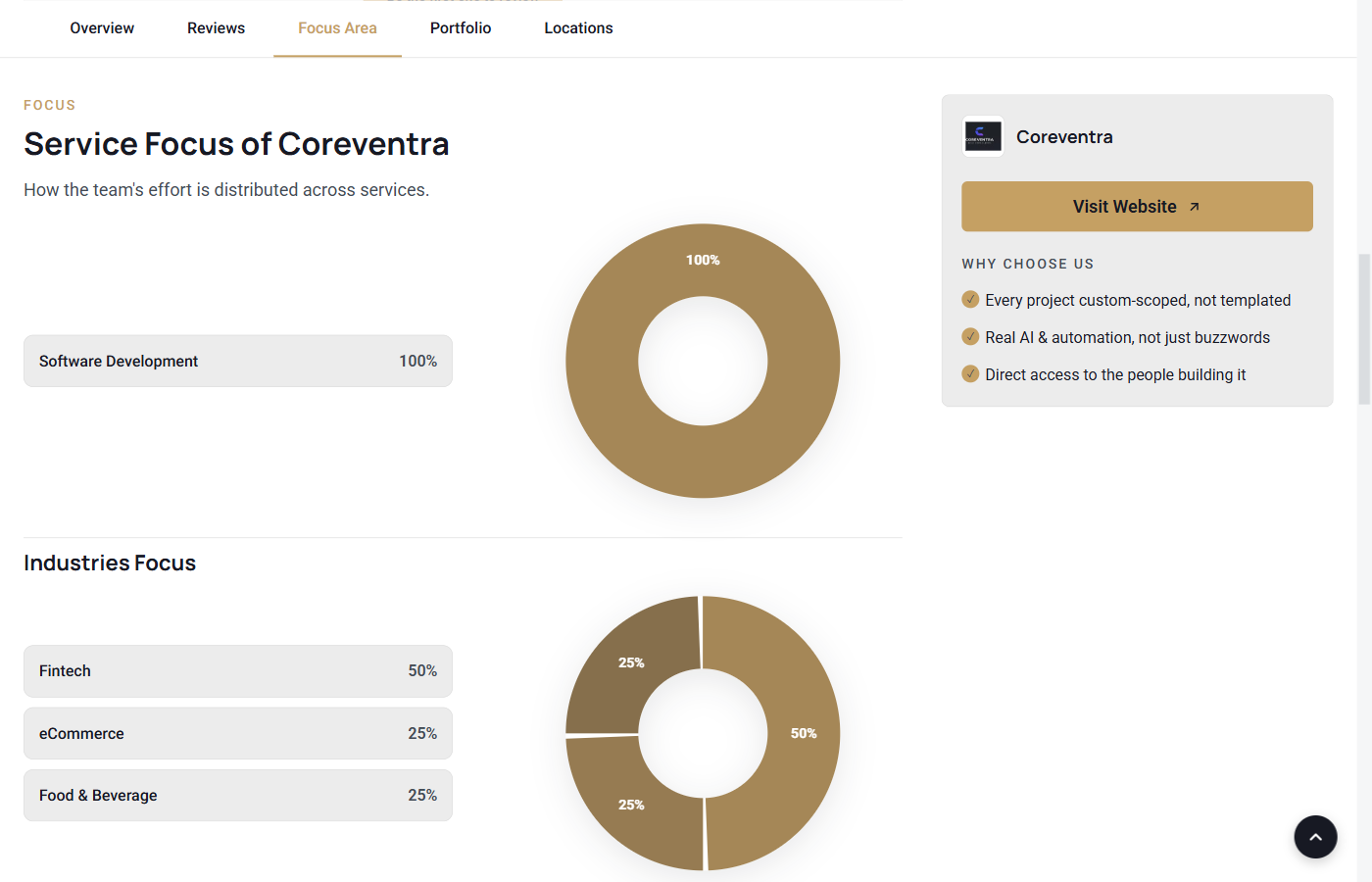This screenshot has width=1372, height=882.
Task: Click the lower 25% donut segment
Action: pyautogui.click(x=631, y=805)
